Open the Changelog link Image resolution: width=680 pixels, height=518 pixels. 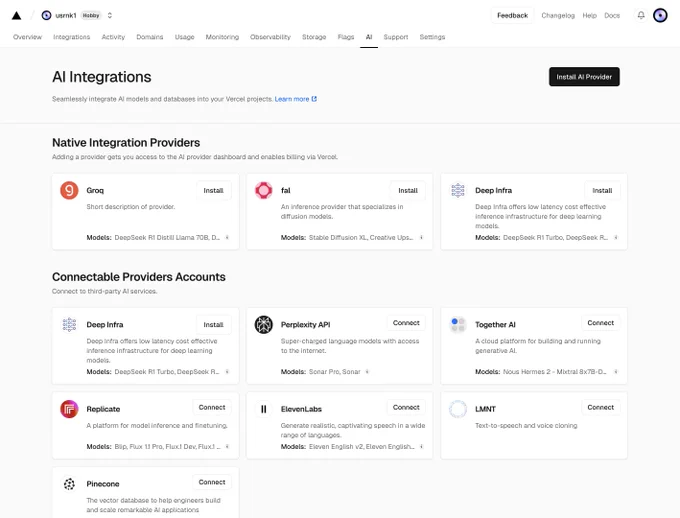(x=558, y=16)
